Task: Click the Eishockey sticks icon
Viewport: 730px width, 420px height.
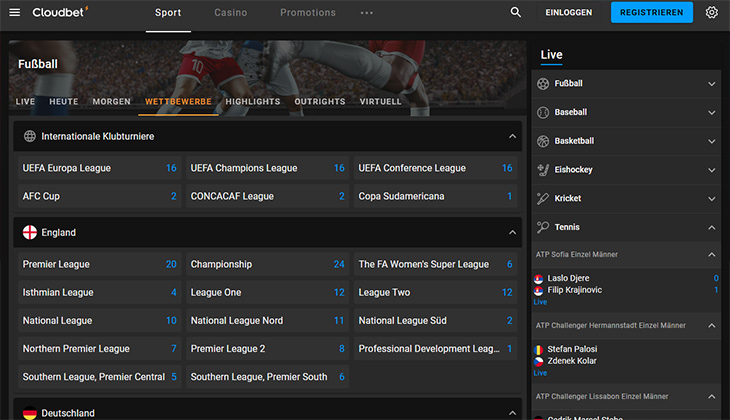Action: [543, 170]
